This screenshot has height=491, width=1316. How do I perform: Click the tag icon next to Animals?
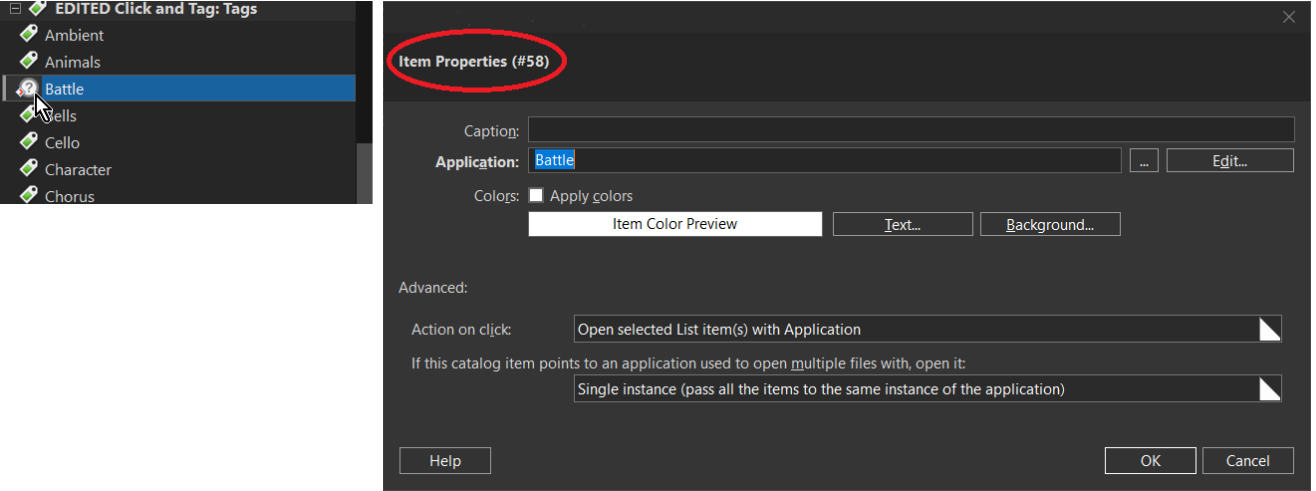(x=29, y=61)
